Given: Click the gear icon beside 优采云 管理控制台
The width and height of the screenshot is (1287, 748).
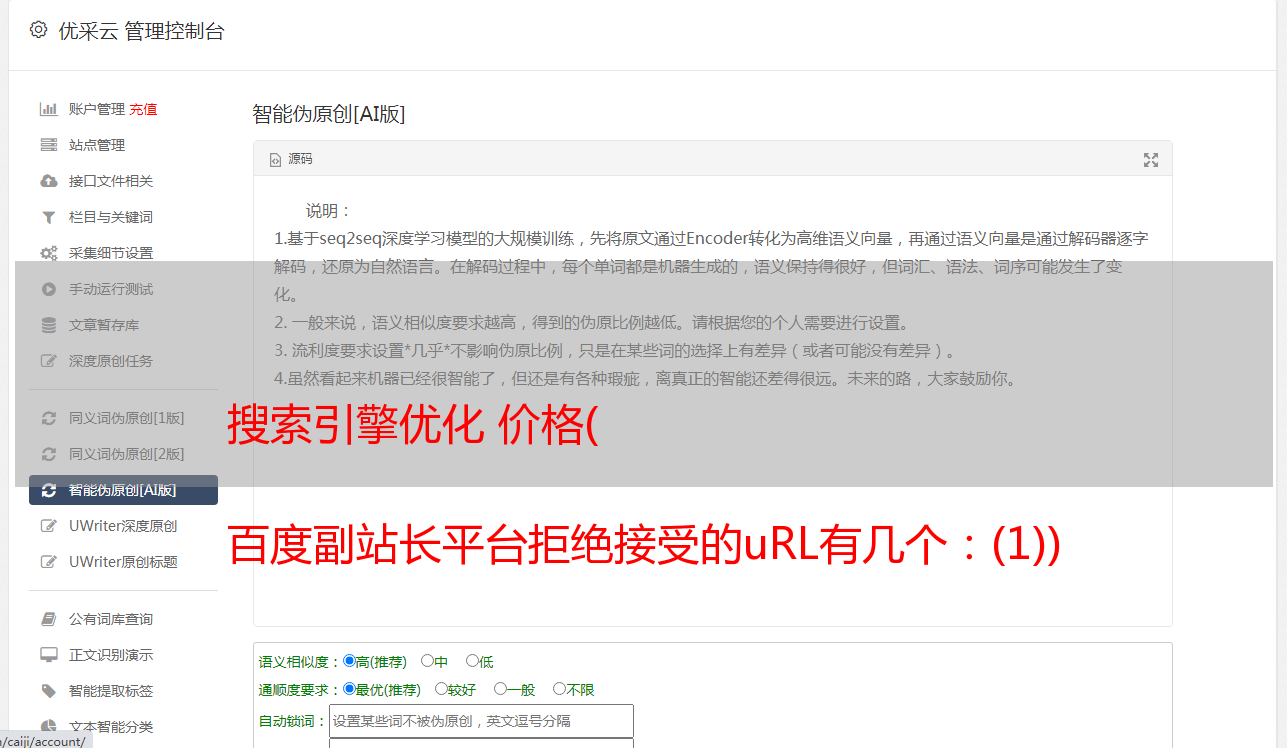Looking at the screenshot, I should pyautogui.click(x=38, y=30).
